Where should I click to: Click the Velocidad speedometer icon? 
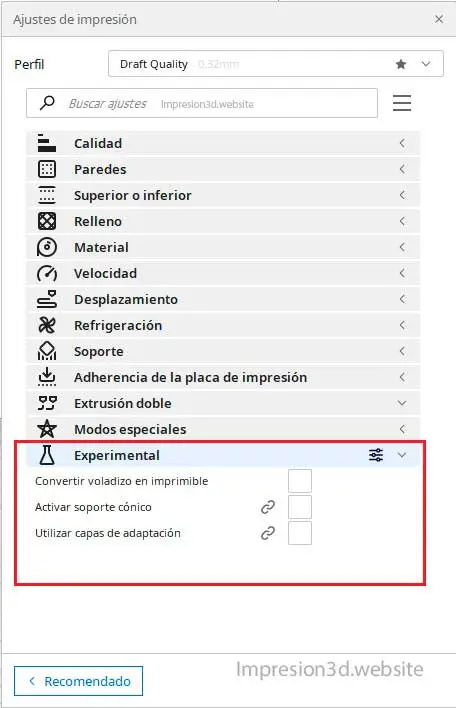point(47,273)
